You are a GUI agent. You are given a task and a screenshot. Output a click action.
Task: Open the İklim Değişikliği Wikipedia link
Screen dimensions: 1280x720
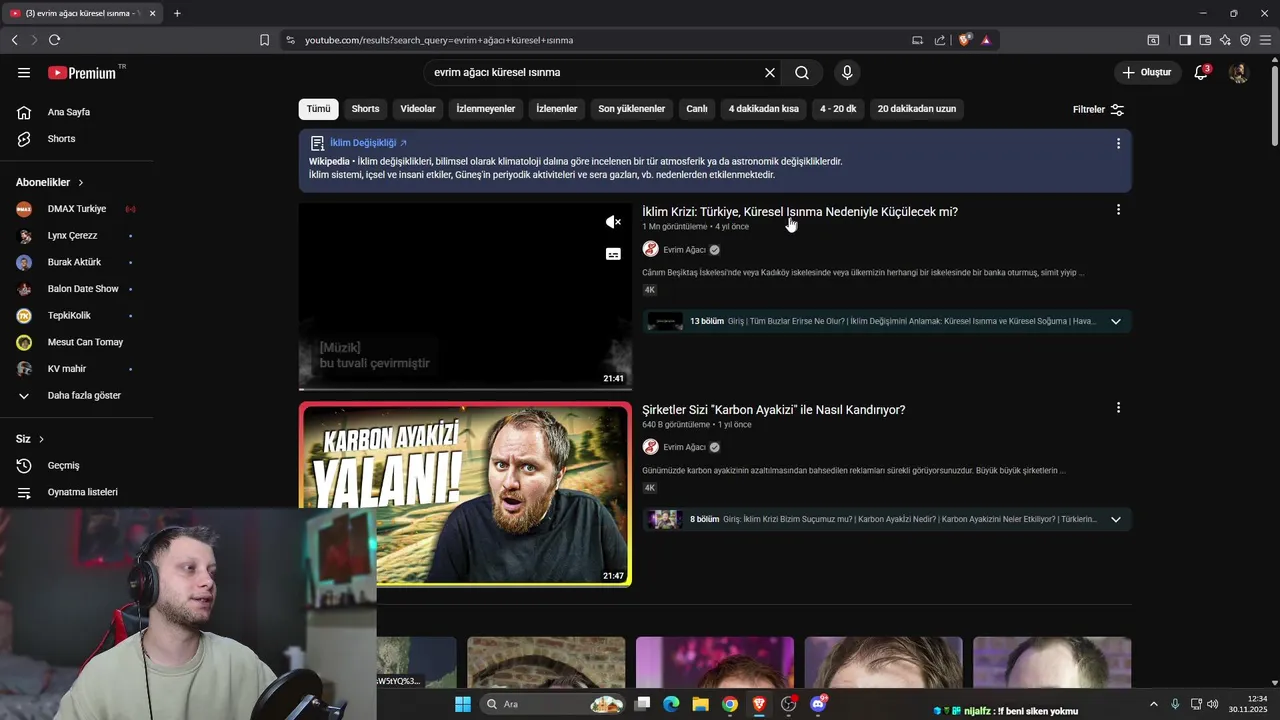pos(368,143)
